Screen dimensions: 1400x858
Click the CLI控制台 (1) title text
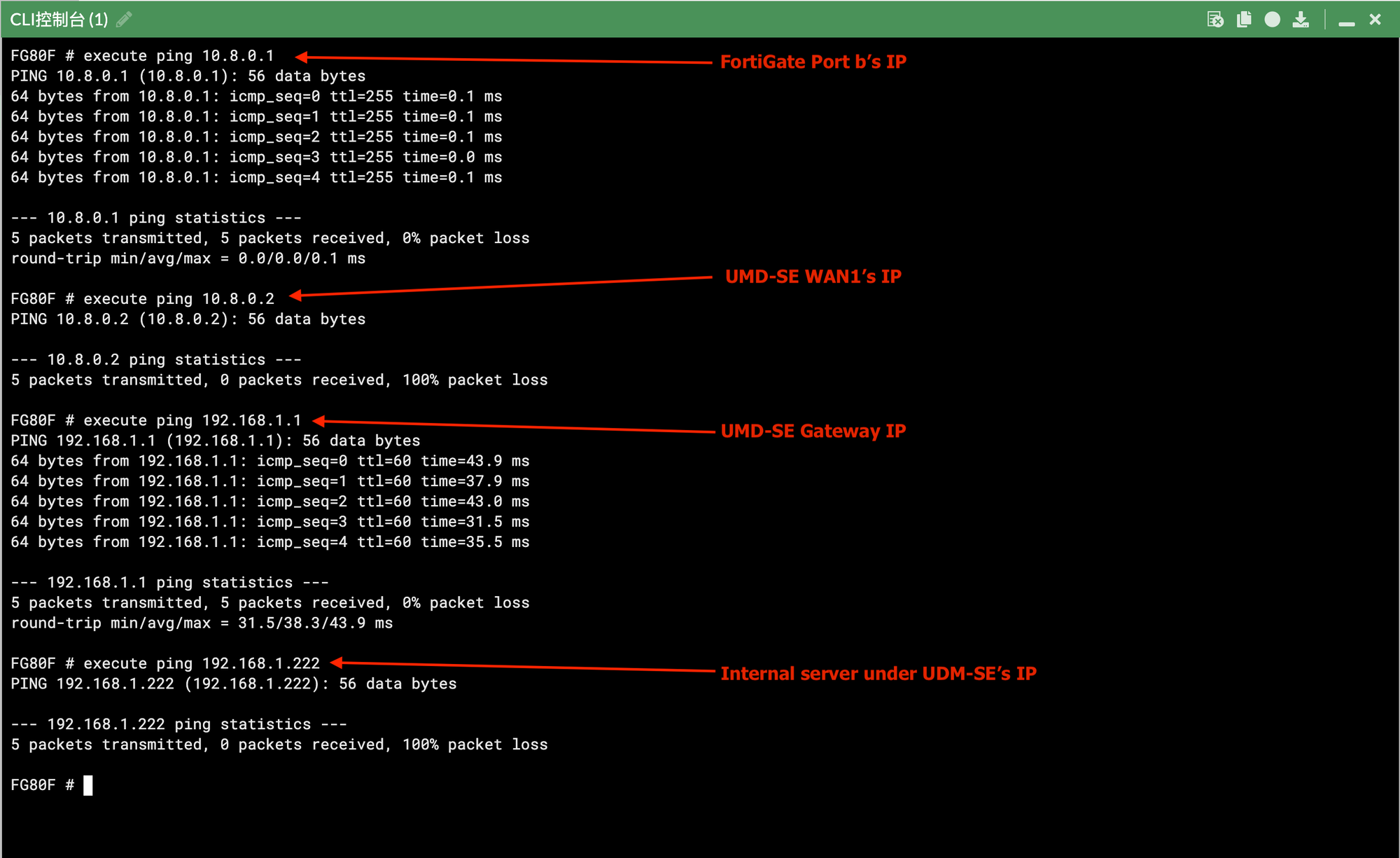tap(59, 20)
